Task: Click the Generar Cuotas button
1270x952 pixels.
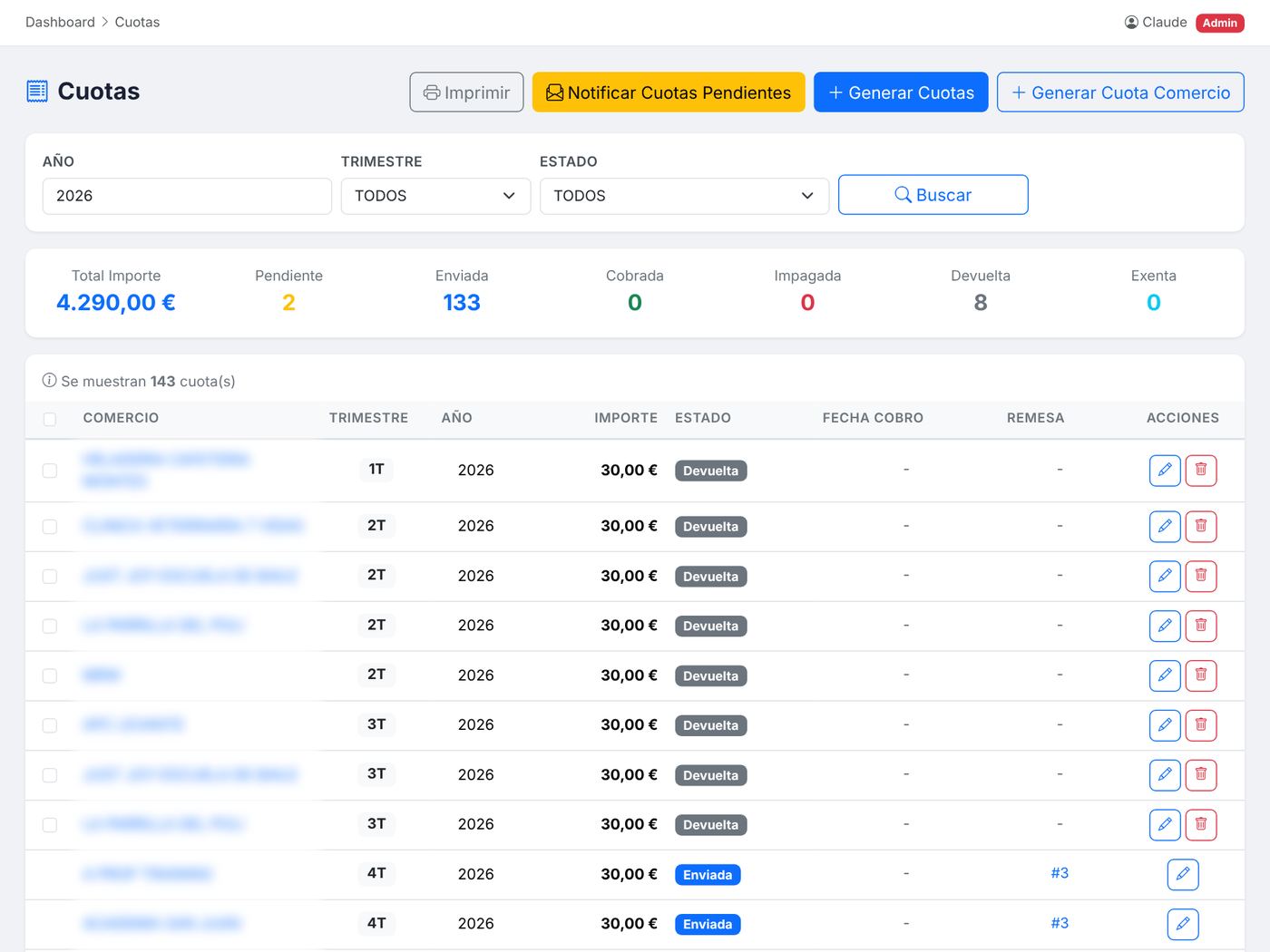Action: click(901, 92)
